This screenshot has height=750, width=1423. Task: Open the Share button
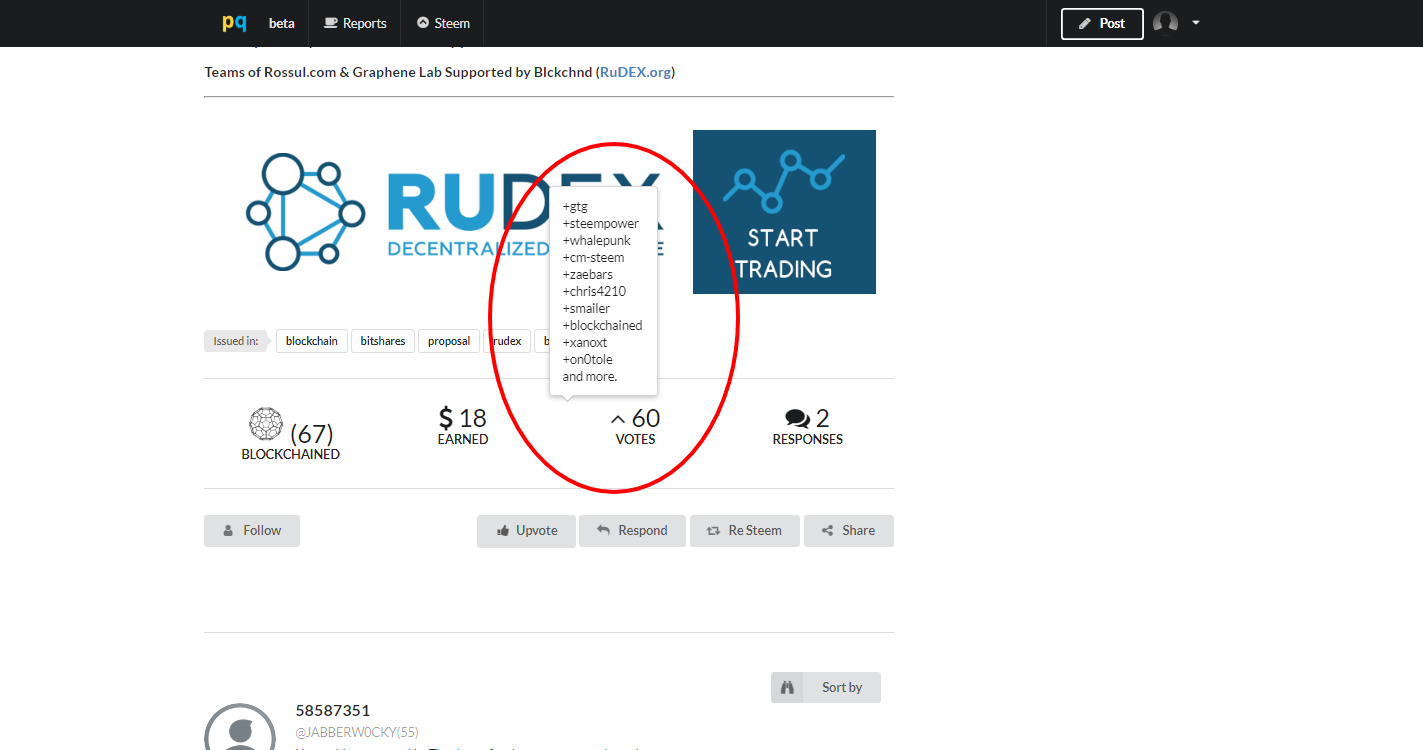click(x=849, y=531)
